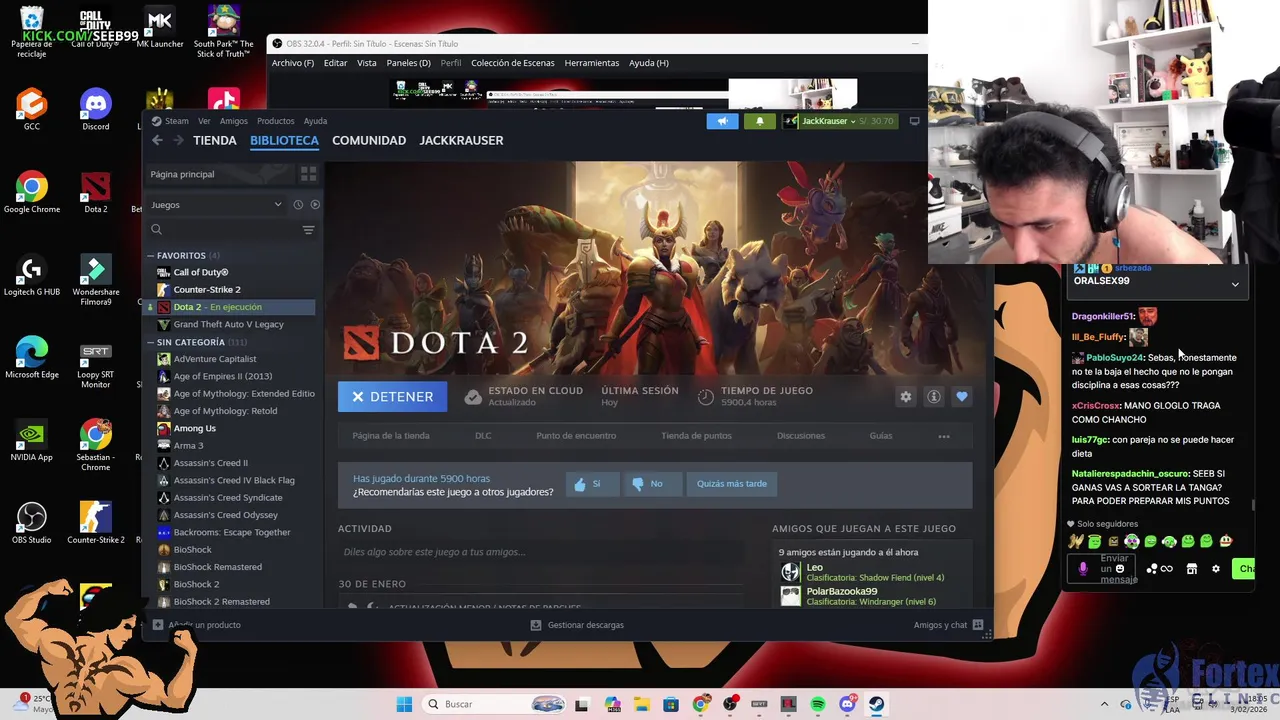Open library advanced filter options icon

308,230
